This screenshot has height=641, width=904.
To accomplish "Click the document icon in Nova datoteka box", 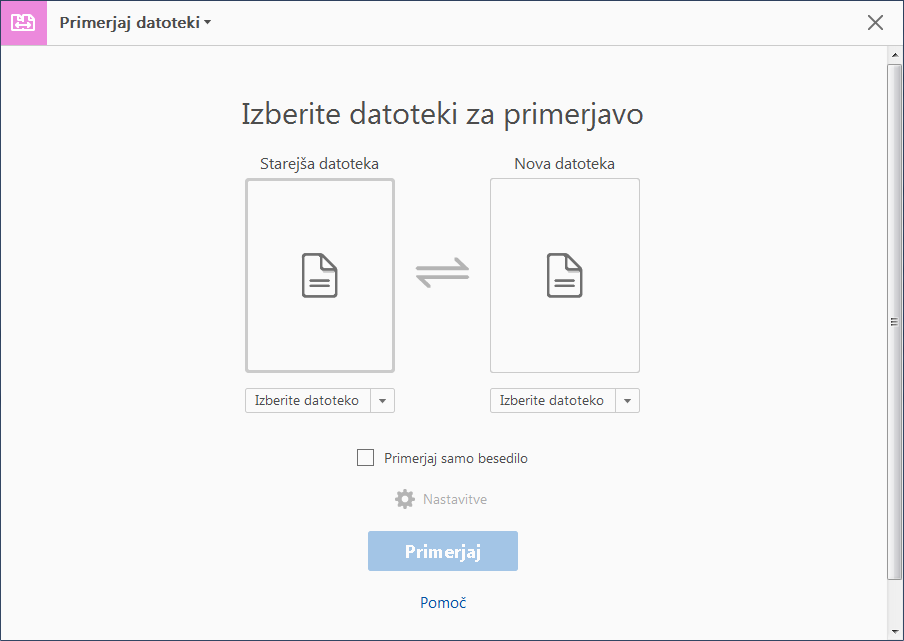I will (x=564, y=275).
